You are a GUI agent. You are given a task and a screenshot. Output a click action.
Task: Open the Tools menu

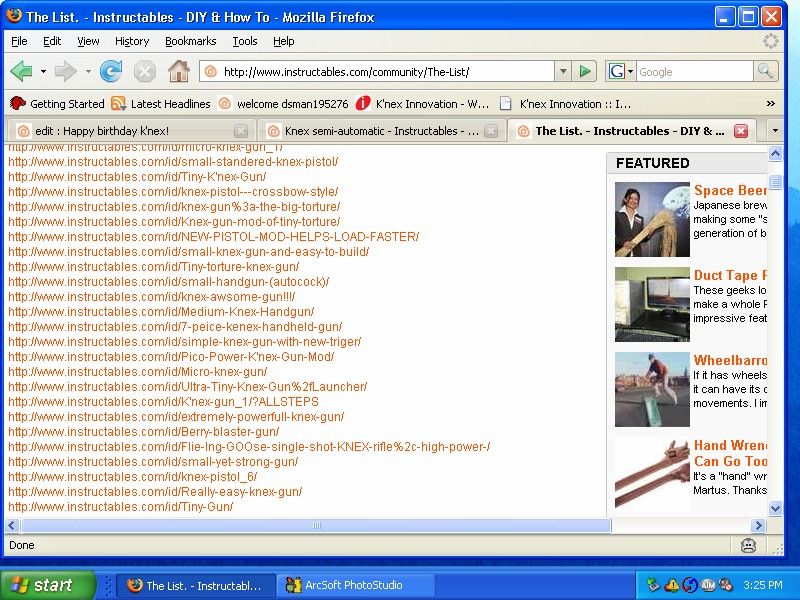(245, 41)
